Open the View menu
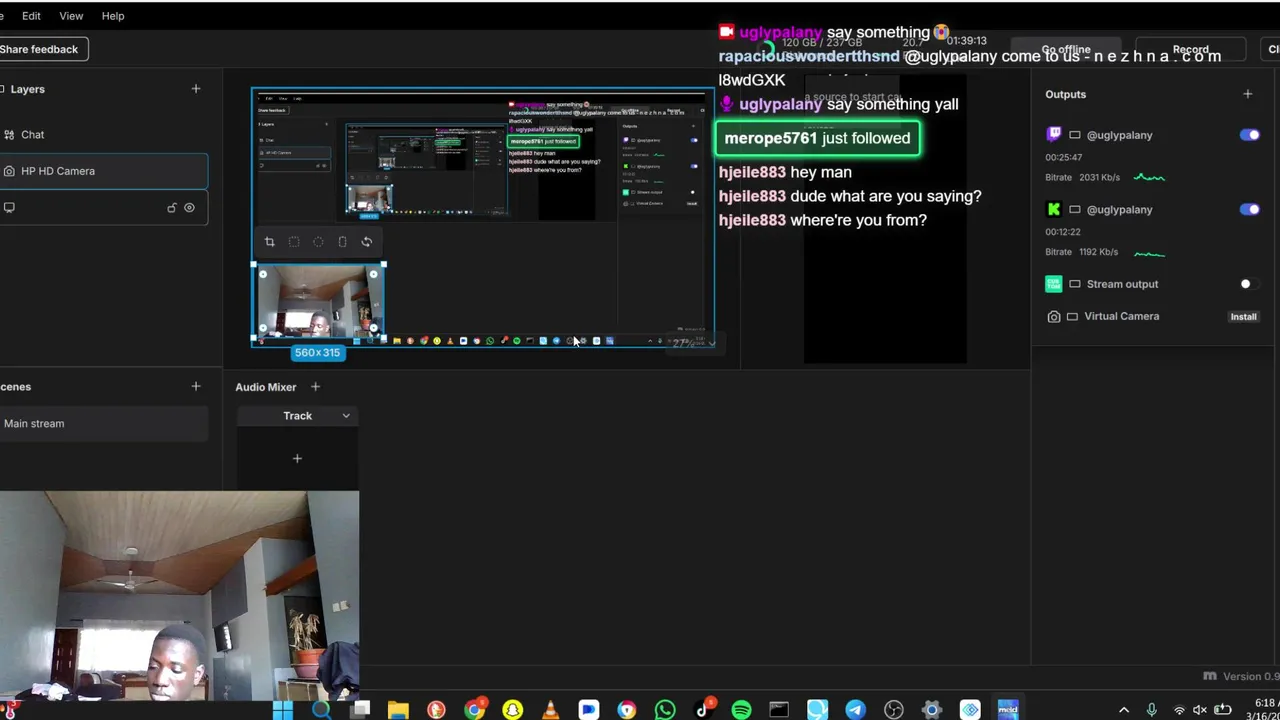The image size is (1280, 720). coord(71,16)
